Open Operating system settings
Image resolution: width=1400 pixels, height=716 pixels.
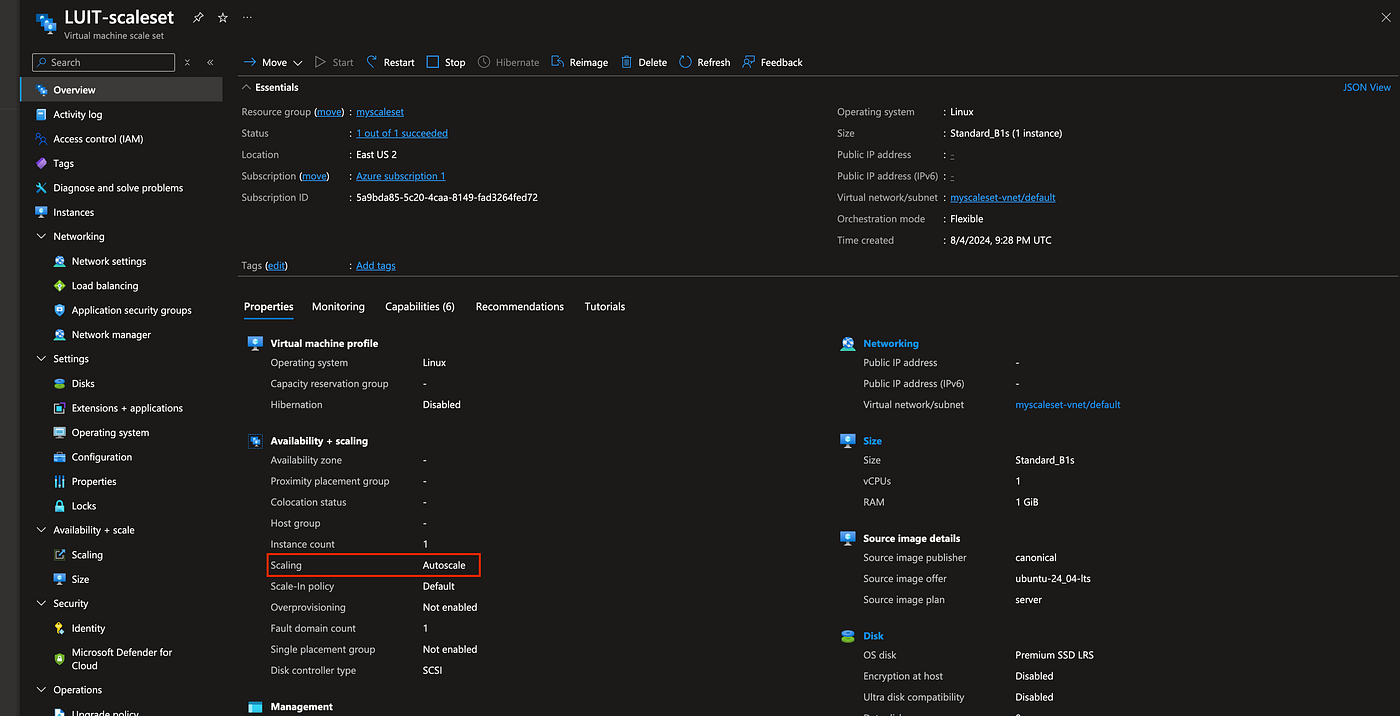pos(110,433)
